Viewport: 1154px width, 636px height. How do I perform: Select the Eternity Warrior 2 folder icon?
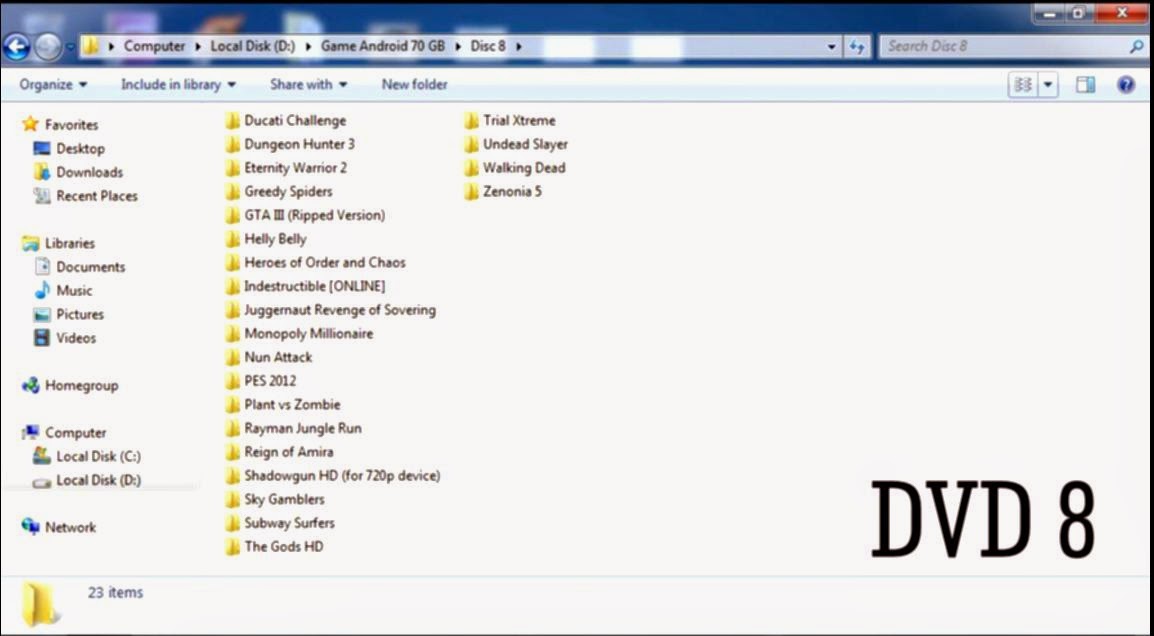[233, 168]
